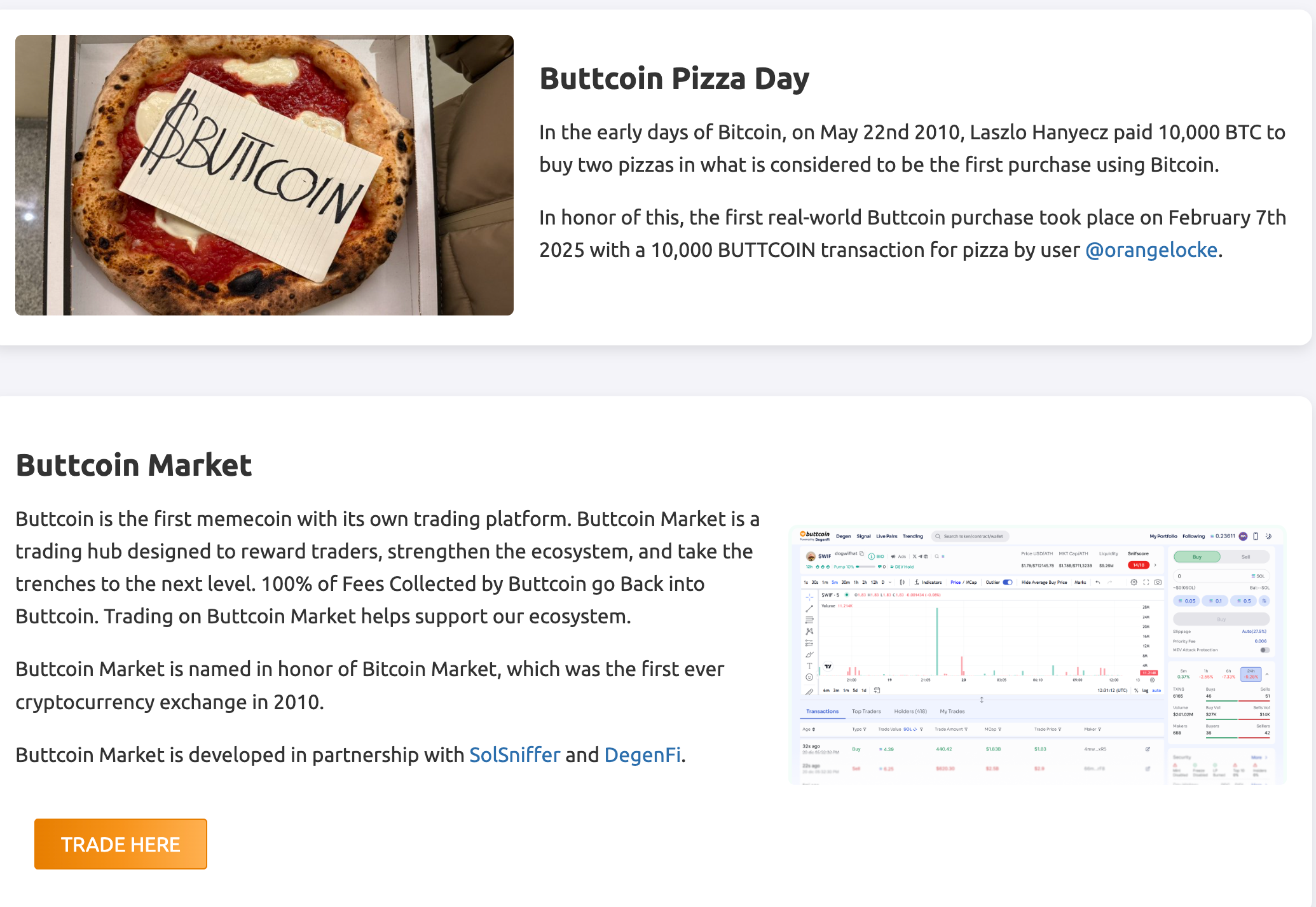The width and height of the screenshot is (1316, 907).
Task: Click the dark mode moon icon
Action: [1268, 536]
